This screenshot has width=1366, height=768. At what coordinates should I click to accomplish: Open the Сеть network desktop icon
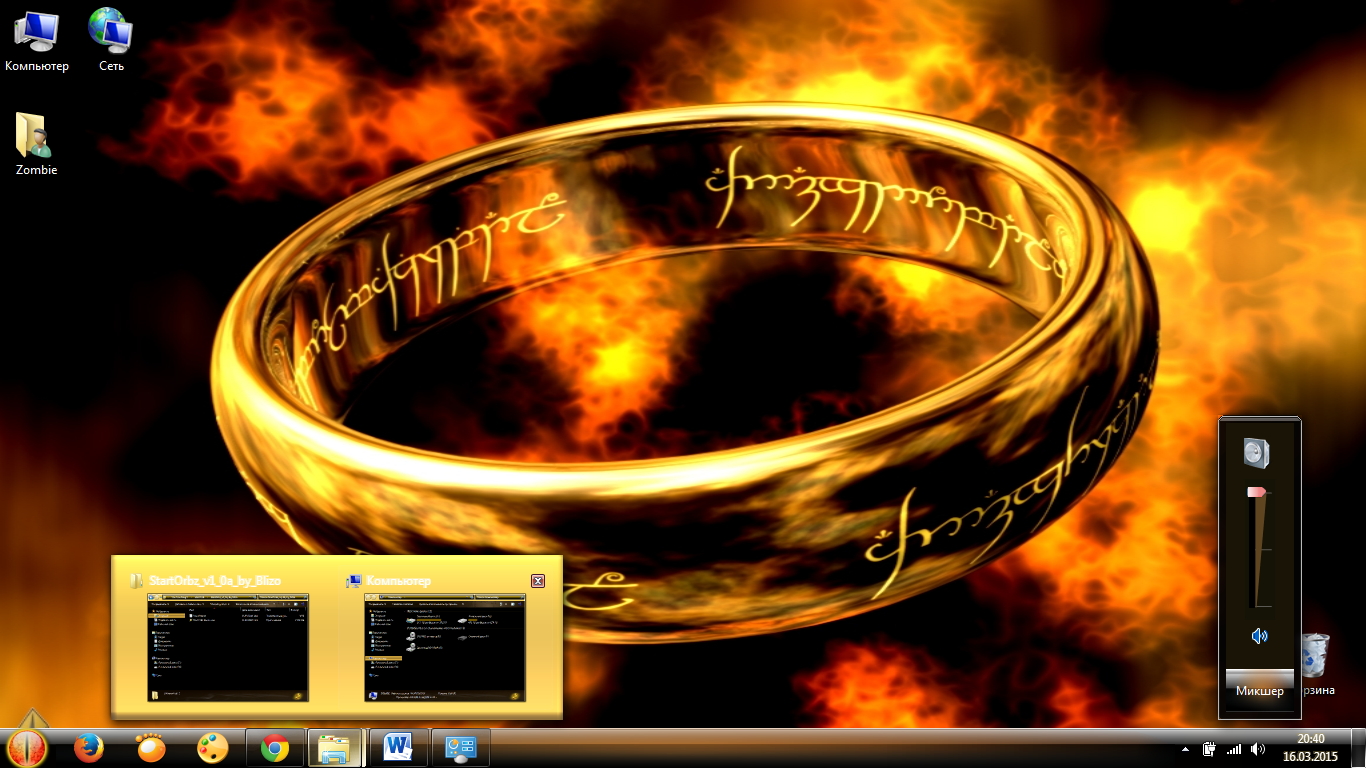coord(111,39)
